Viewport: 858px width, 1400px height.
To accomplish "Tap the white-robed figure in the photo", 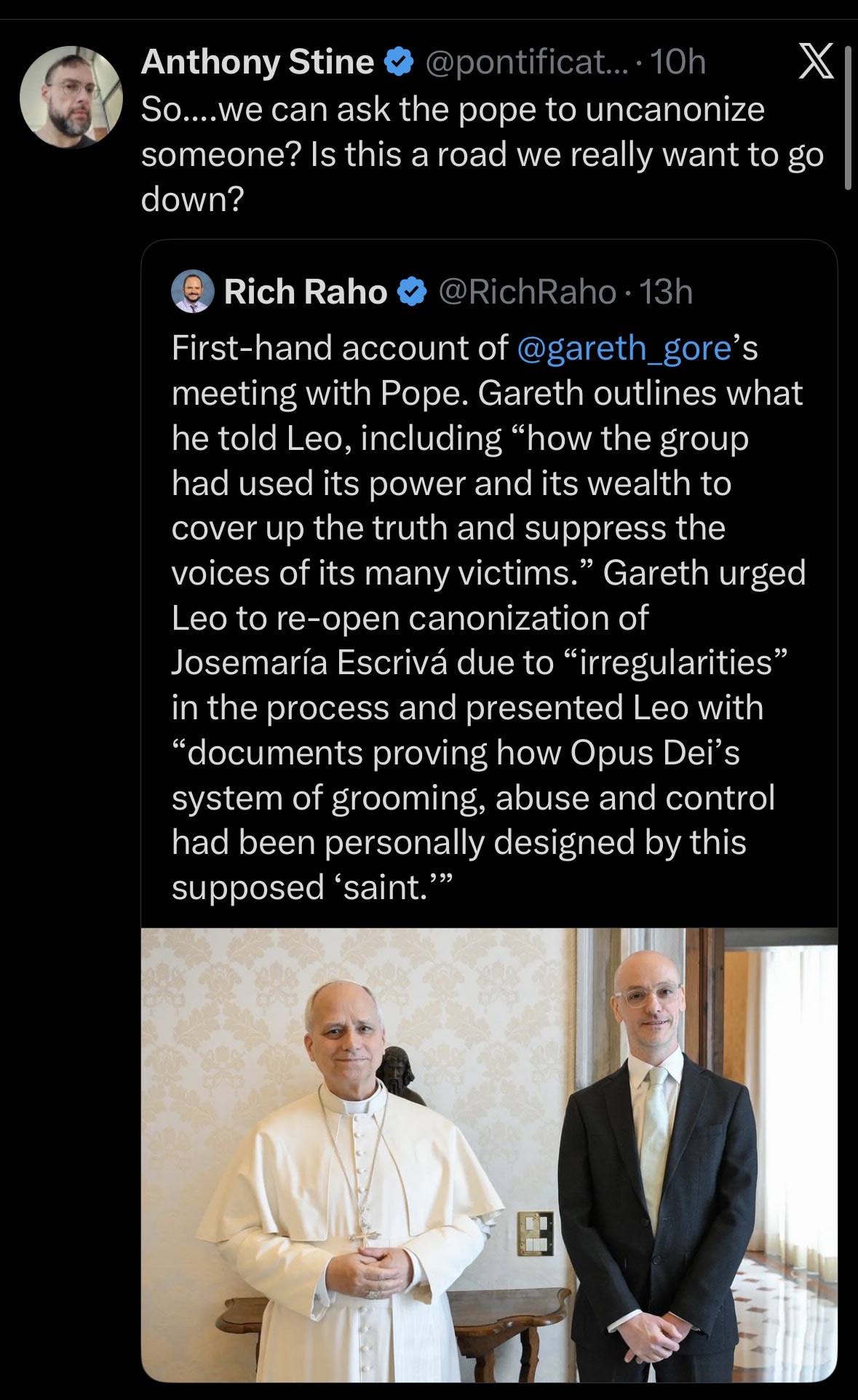I will tap(349, 1181).
